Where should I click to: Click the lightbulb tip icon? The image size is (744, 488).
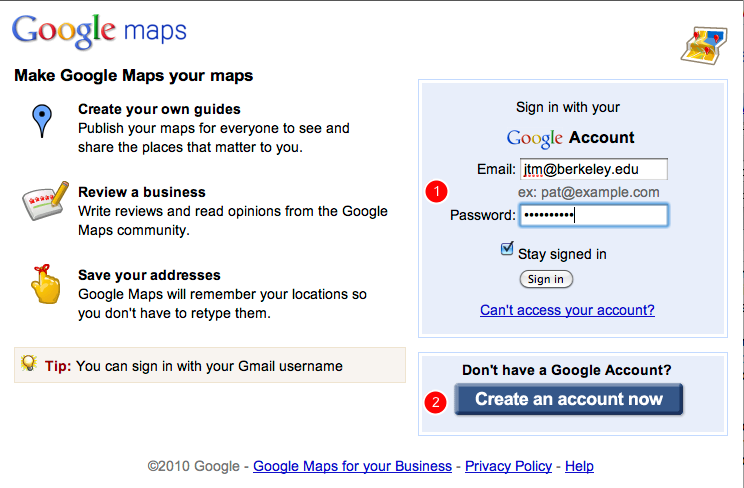[x=29, y=363]
